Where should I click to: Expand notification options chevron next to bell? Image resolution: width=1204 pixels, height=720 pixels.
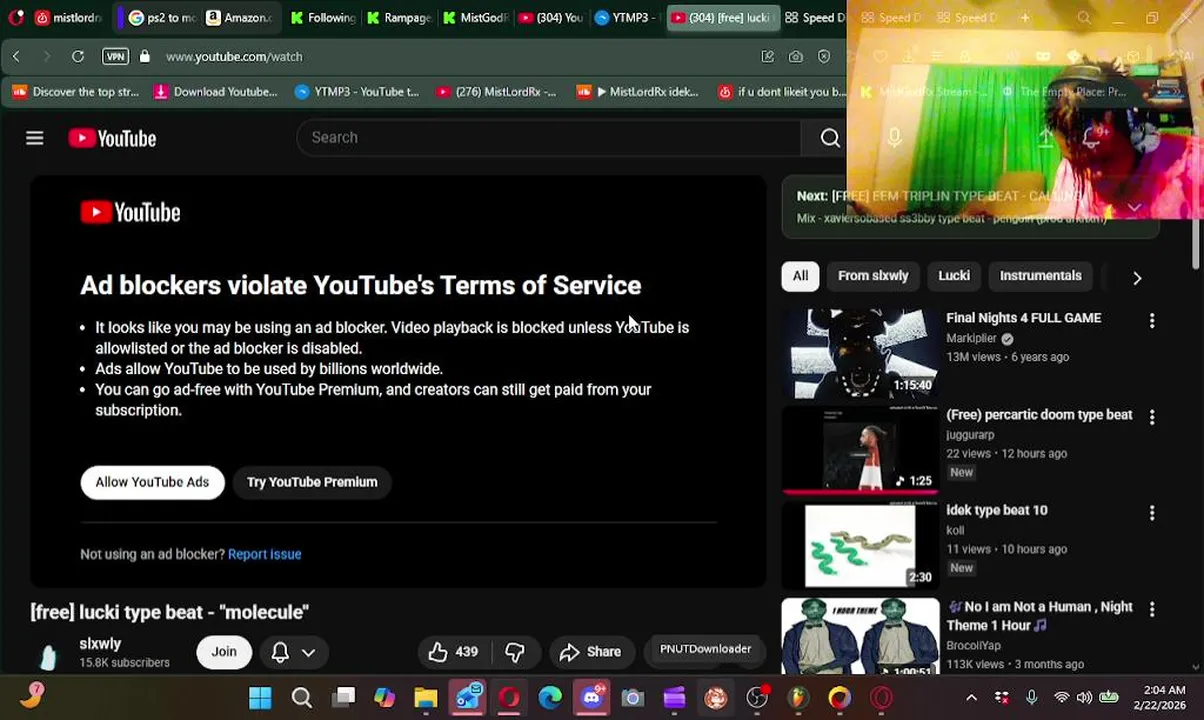308,652
